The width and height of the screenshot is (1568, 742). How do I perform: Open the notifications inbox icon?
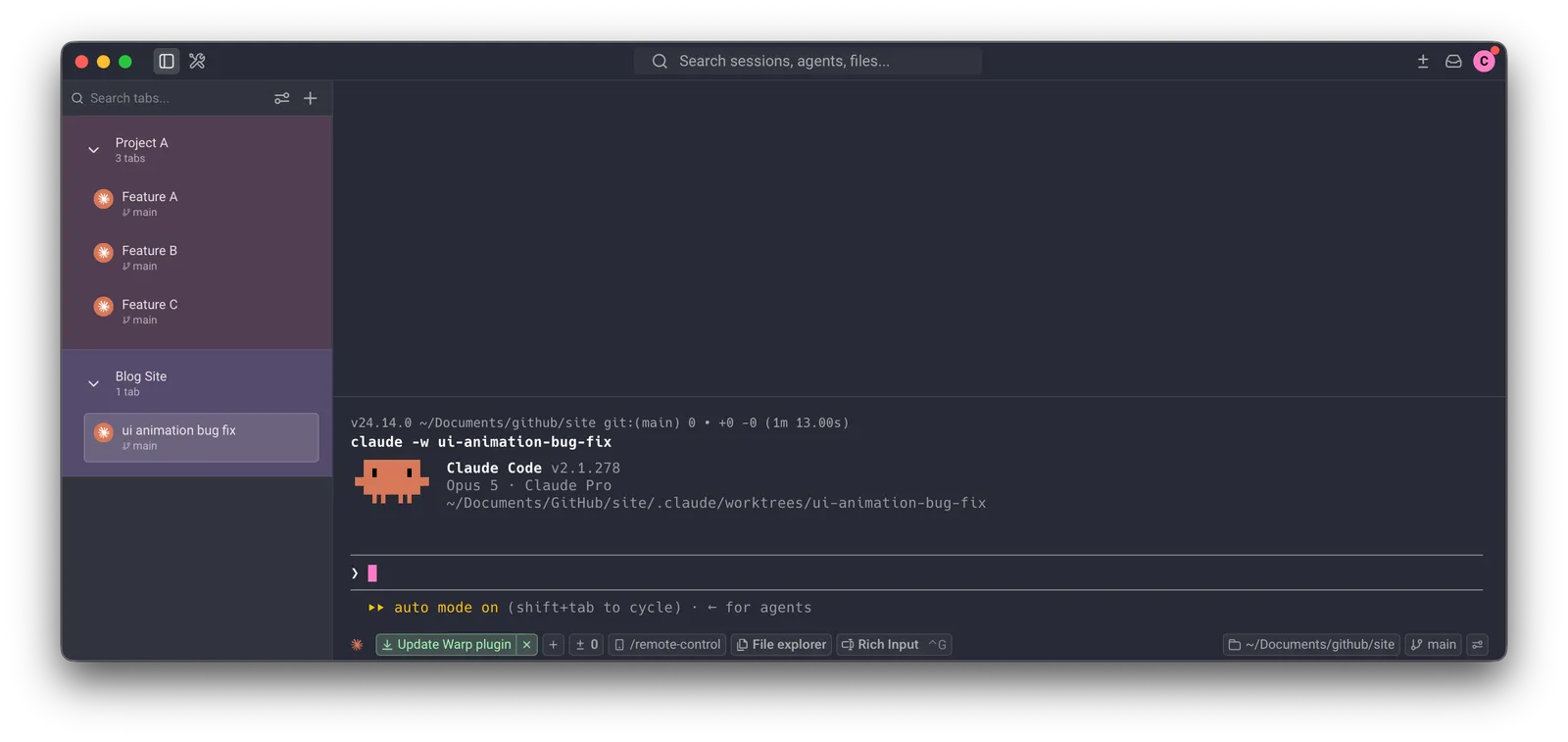(x=1453, y=61)
